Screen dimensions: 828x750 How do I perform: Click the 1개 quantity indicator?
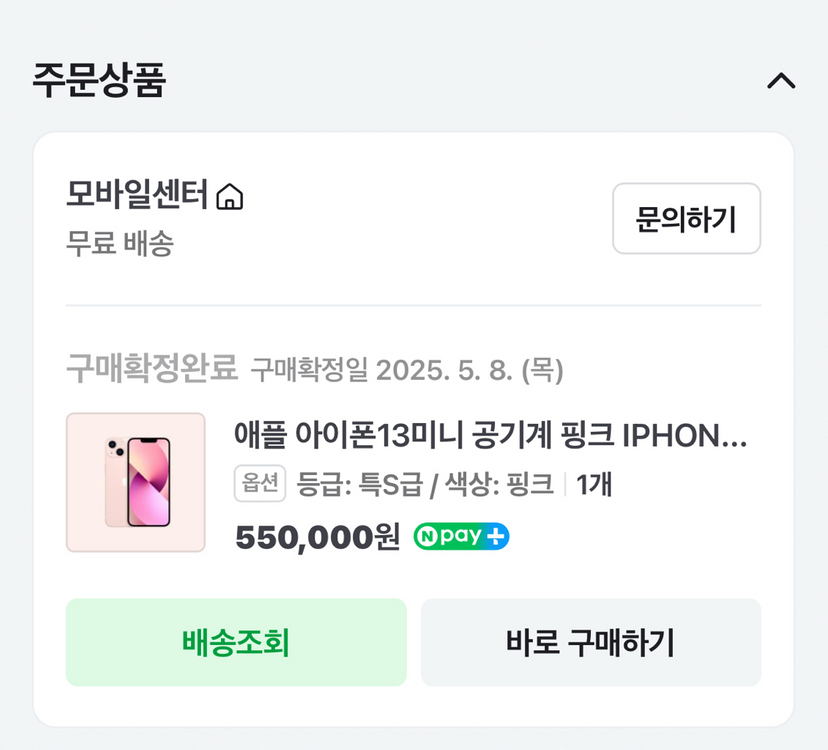tap(595, 484)
